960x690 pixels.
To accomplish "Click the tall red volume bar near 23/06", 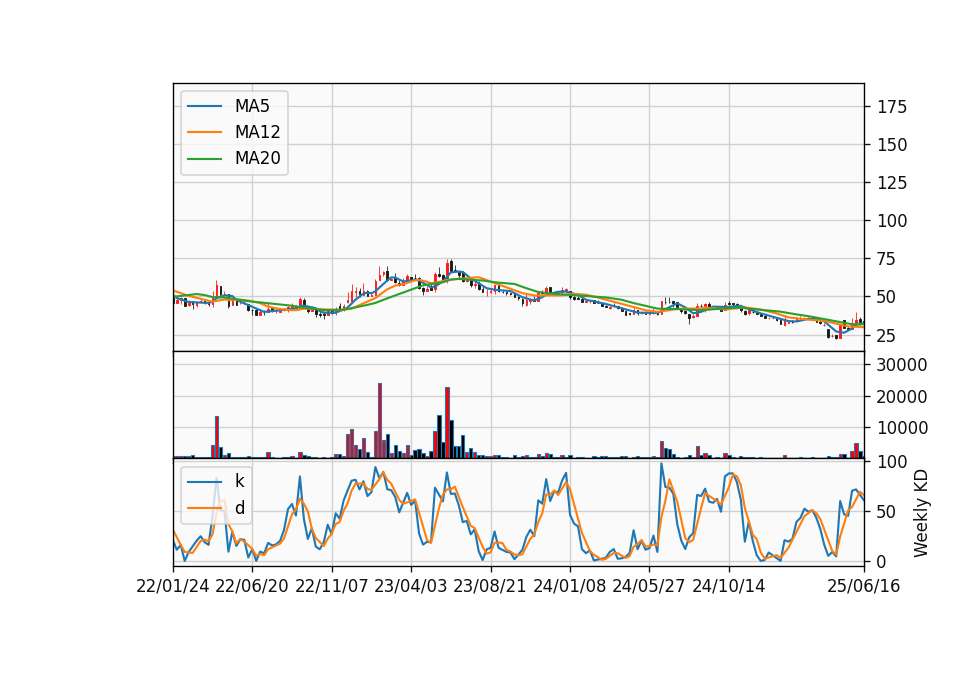I will point(448,422).
